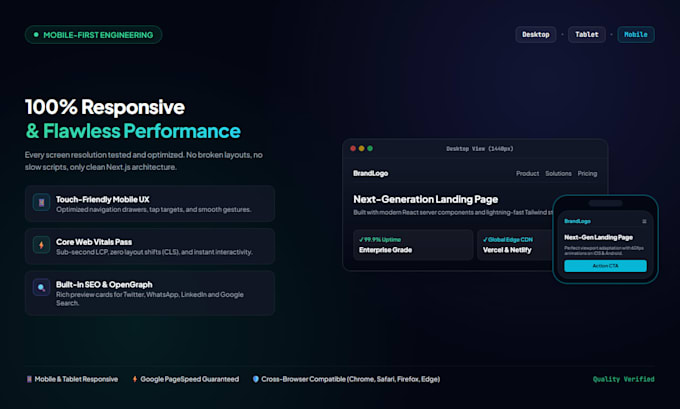Click BrandLogo in the phone mockup
Viewport: 680px width, 409px height.
click(577, 221)
